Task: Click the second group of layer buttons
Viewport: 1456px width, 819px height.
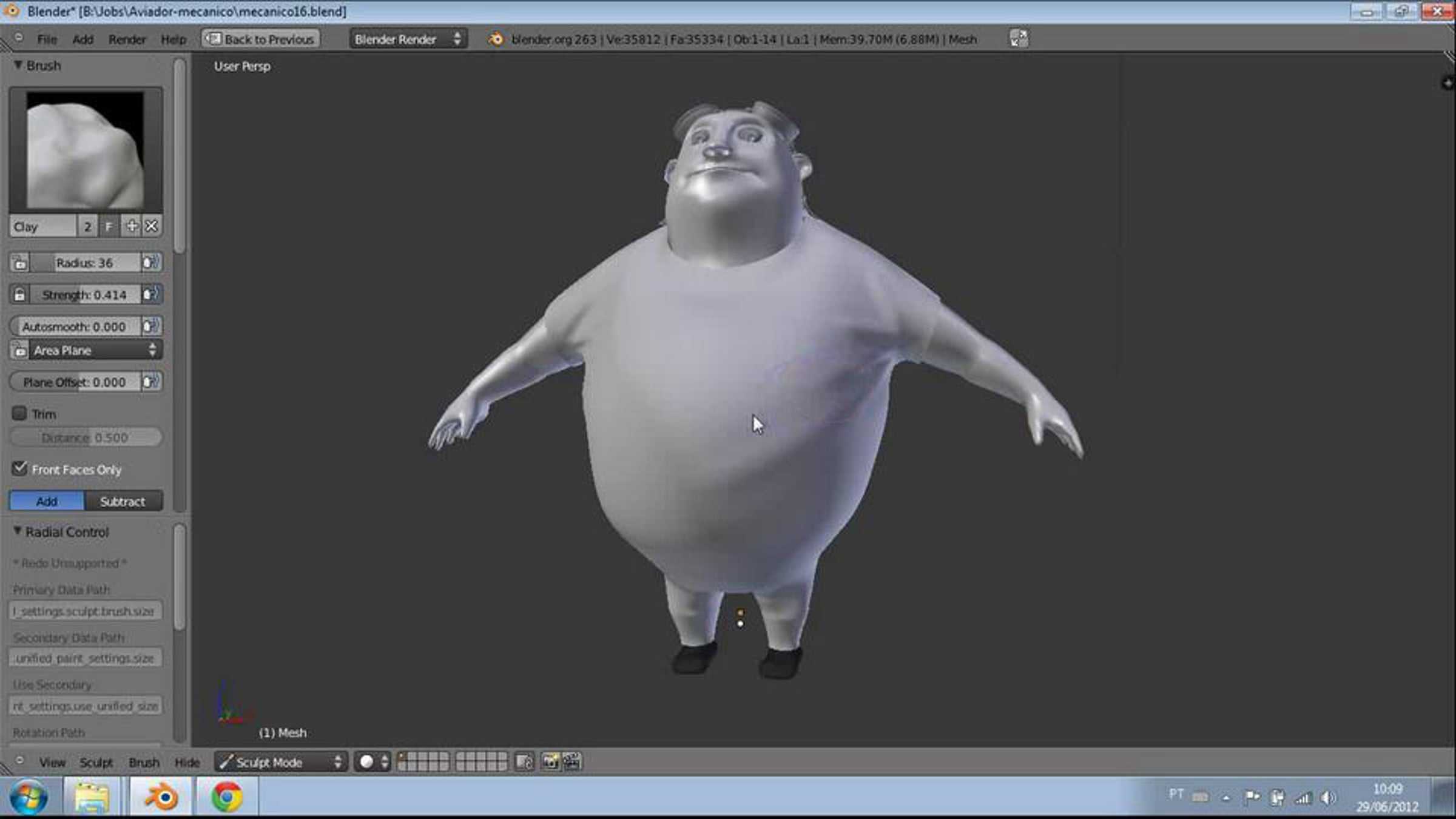Action: click(x=482, y=762)
